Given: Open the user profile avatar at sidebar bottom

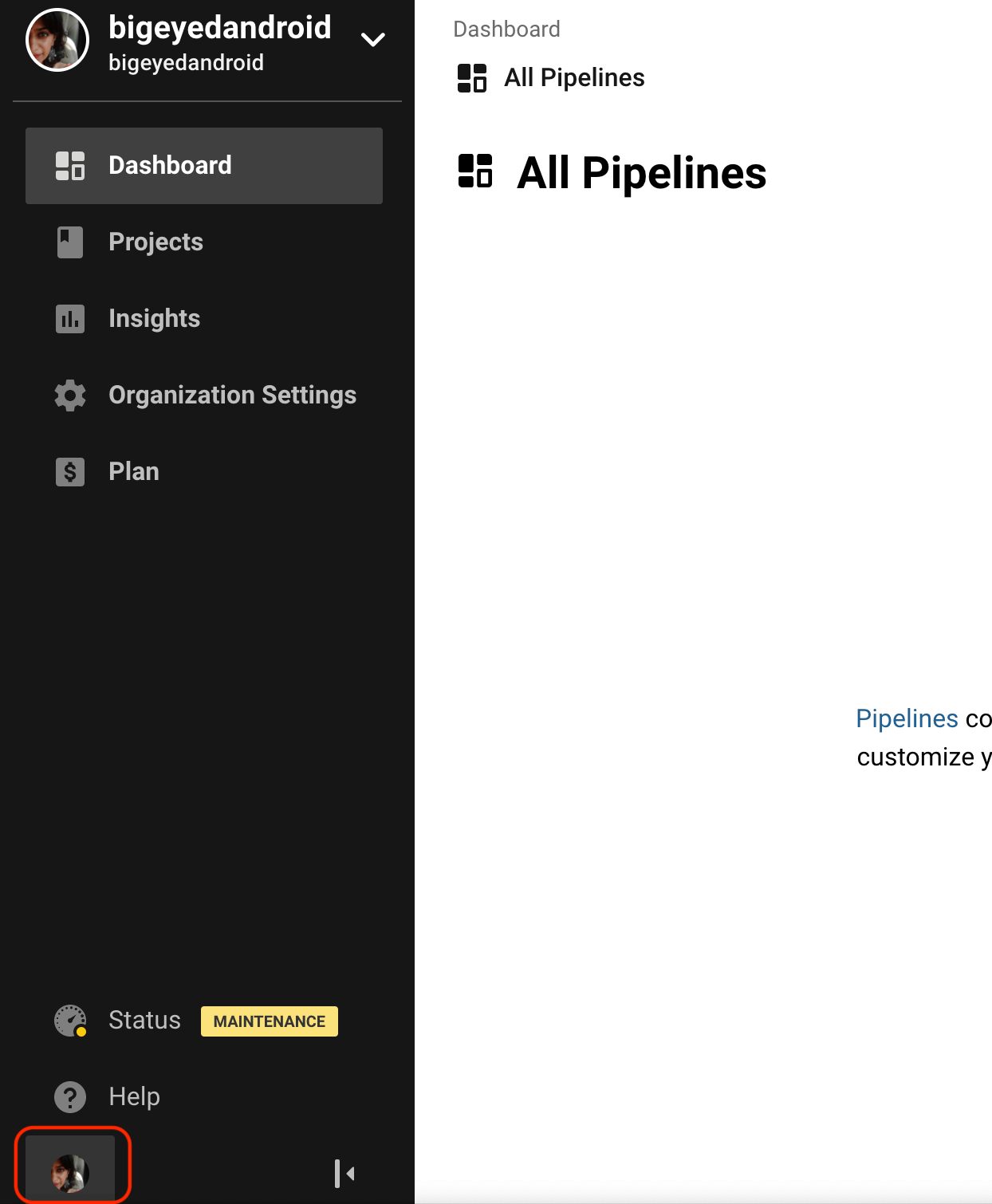Looking at the screenshot, I should (x=70, y=1173).
